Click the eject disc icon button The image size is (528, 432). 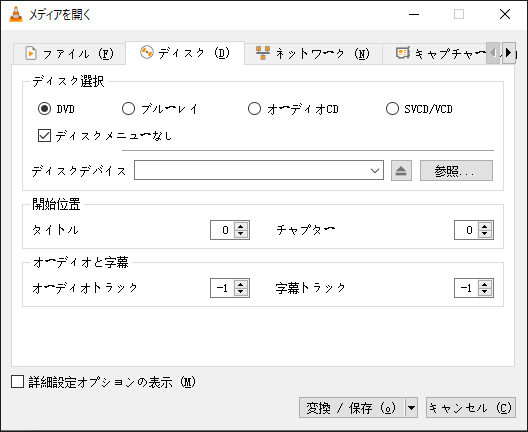click(x=401, y=171)
